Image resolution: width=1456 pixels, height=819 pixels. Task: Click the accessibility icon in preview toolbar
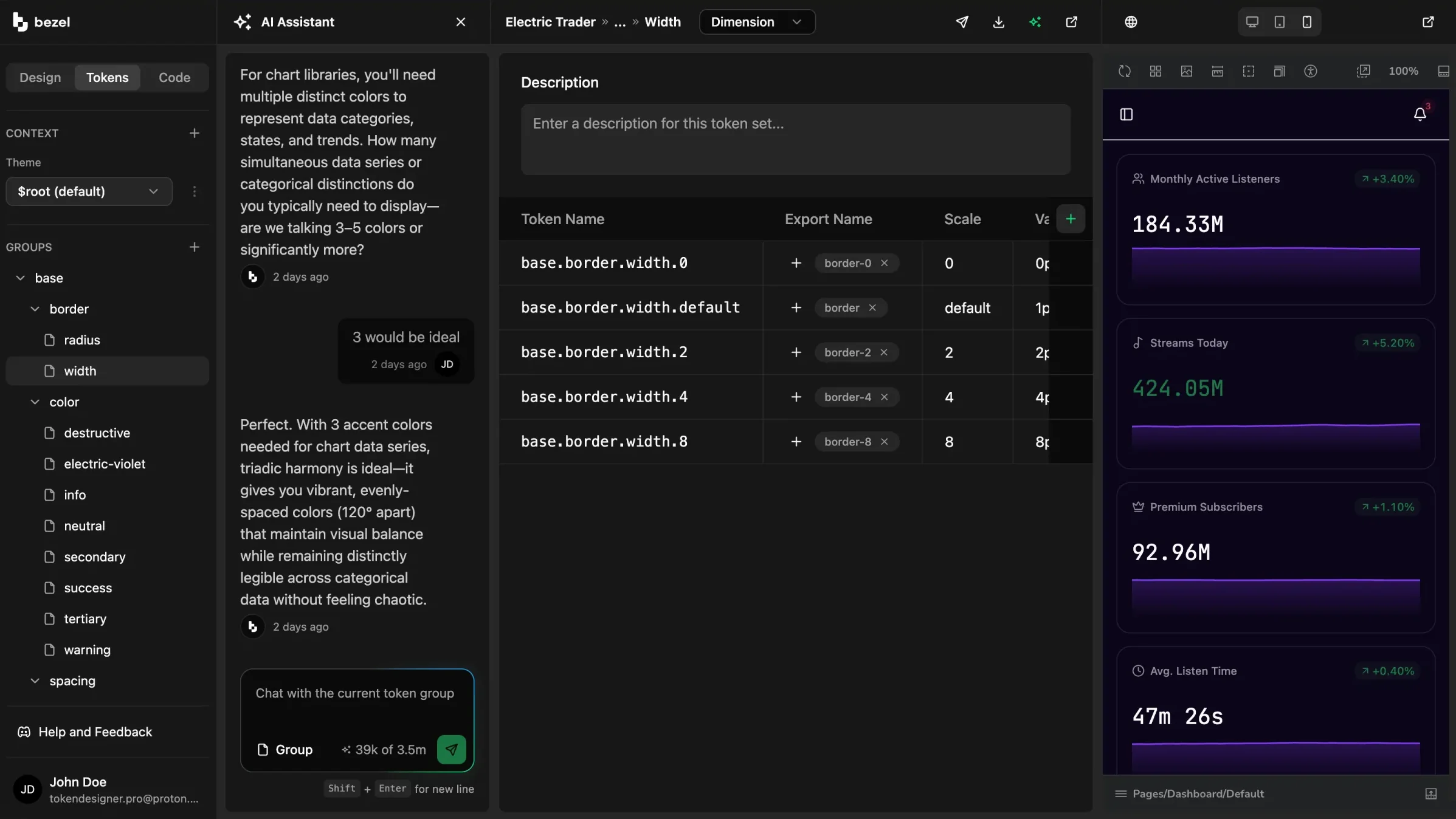point(1311,71)
